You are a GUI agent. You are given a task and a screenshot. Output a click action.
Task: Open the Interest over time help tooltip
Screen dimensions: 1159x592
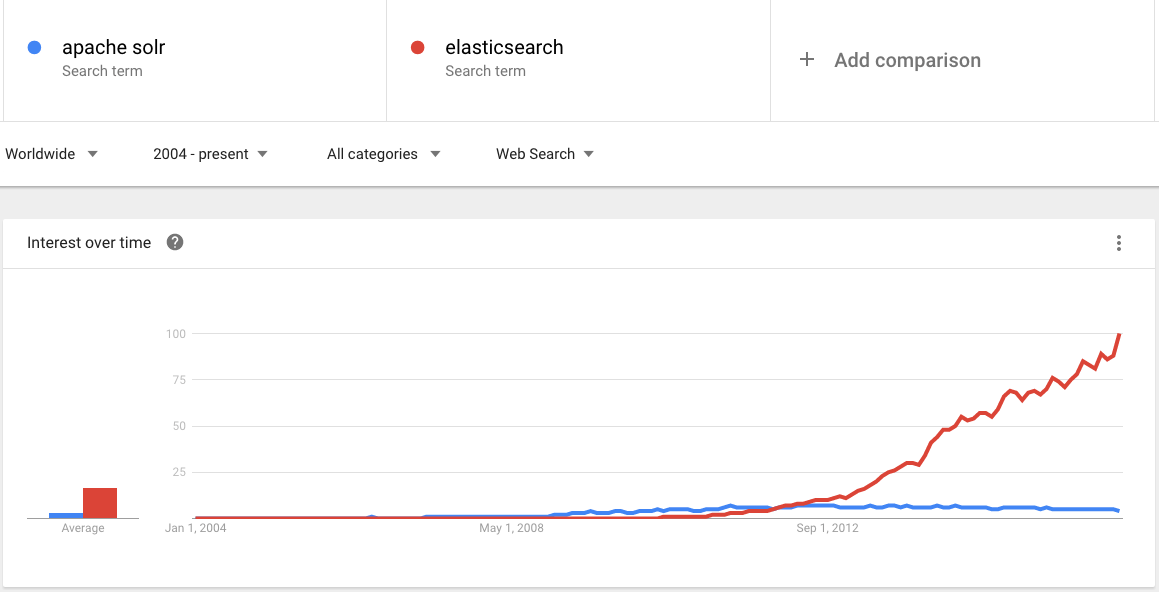click(x=175, y=242)
